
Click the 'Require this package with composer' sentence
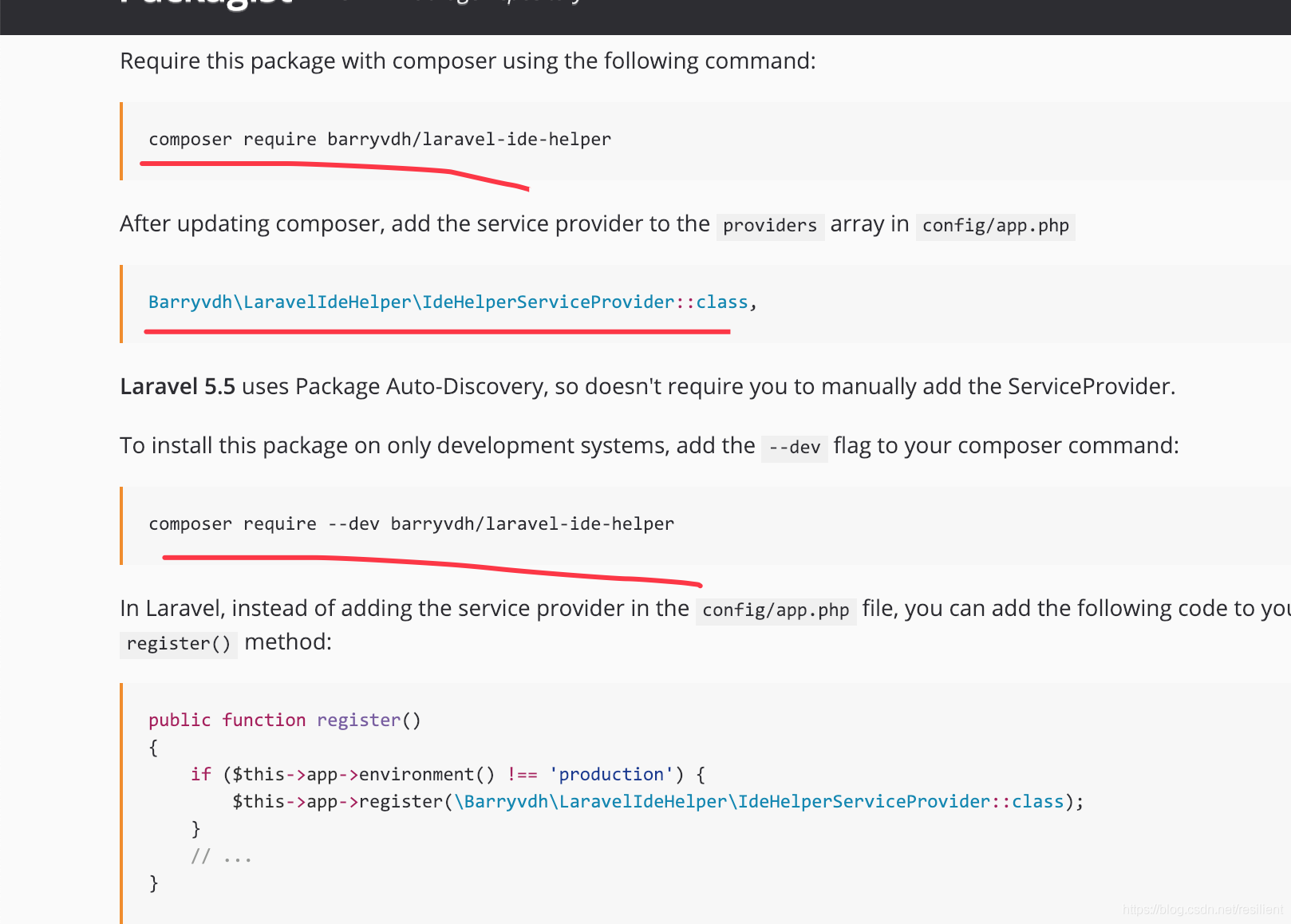pyautogui.click(x=468, y=61)
